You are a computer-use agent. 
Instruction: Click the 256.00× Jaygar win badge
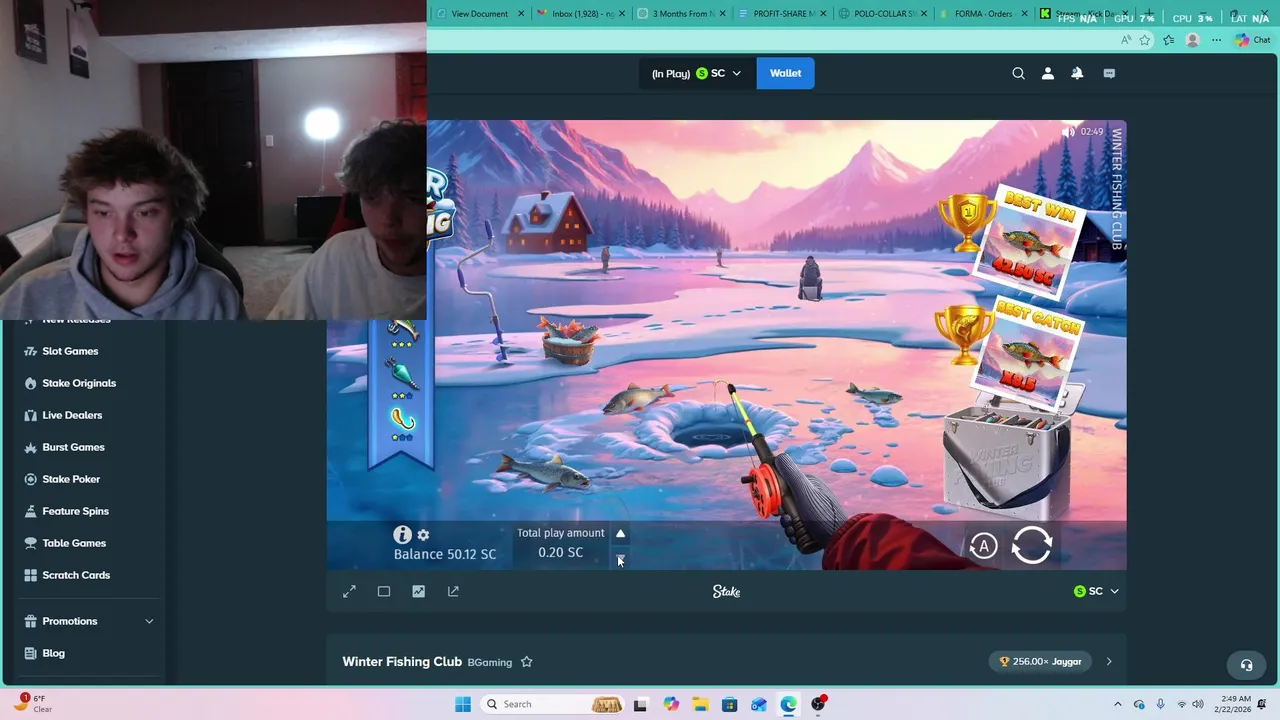[x=1041, y=661]
